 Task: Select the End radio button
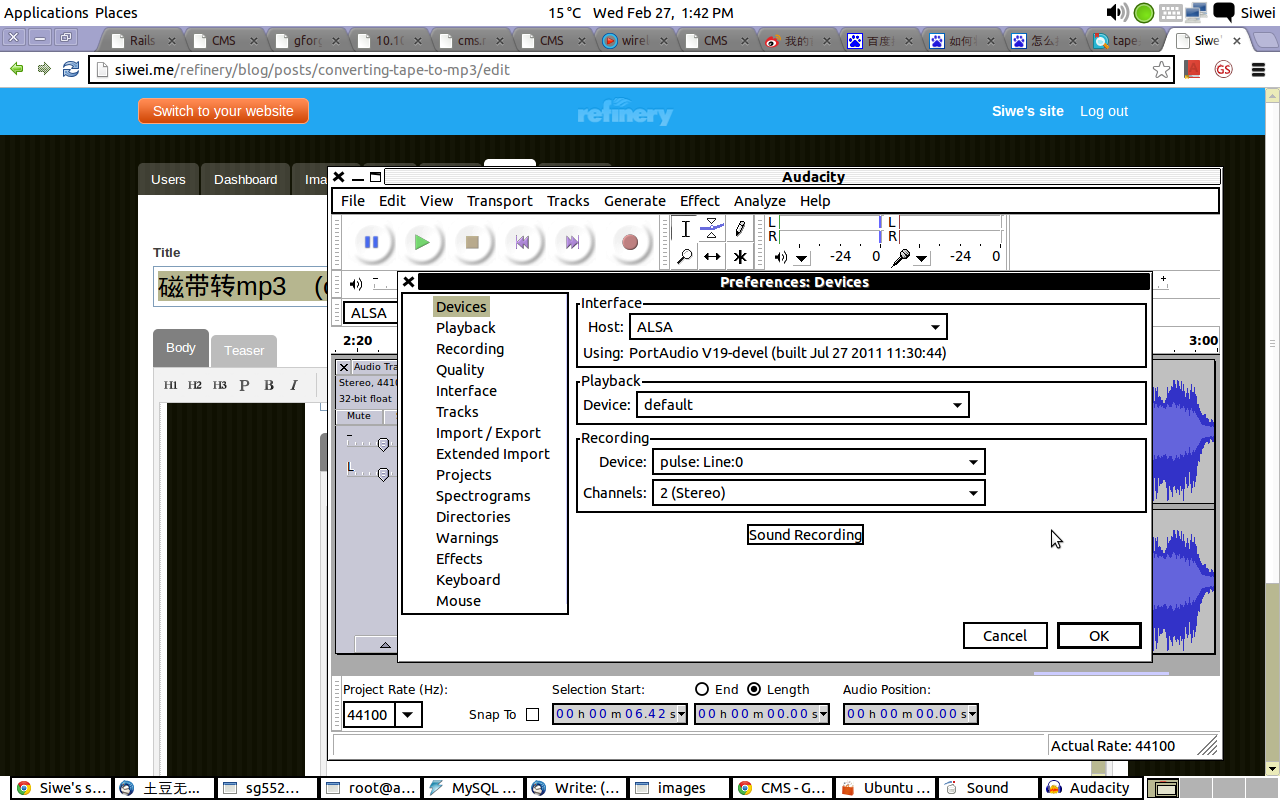[x=703, y=689]
